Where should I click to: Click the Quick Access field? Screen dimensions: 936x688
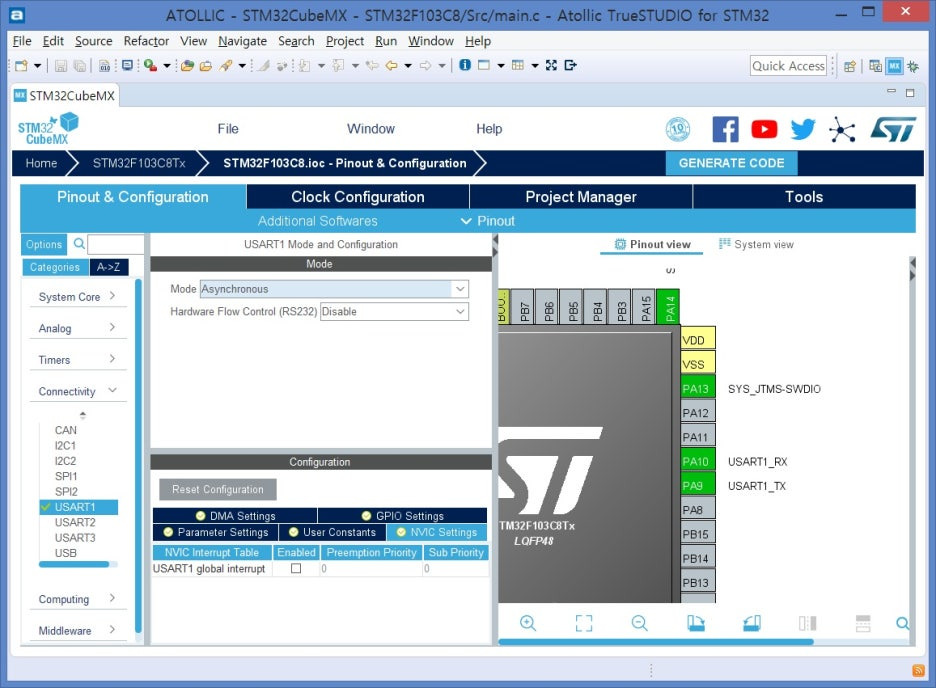pyautogui.click(x=789, y=66)
